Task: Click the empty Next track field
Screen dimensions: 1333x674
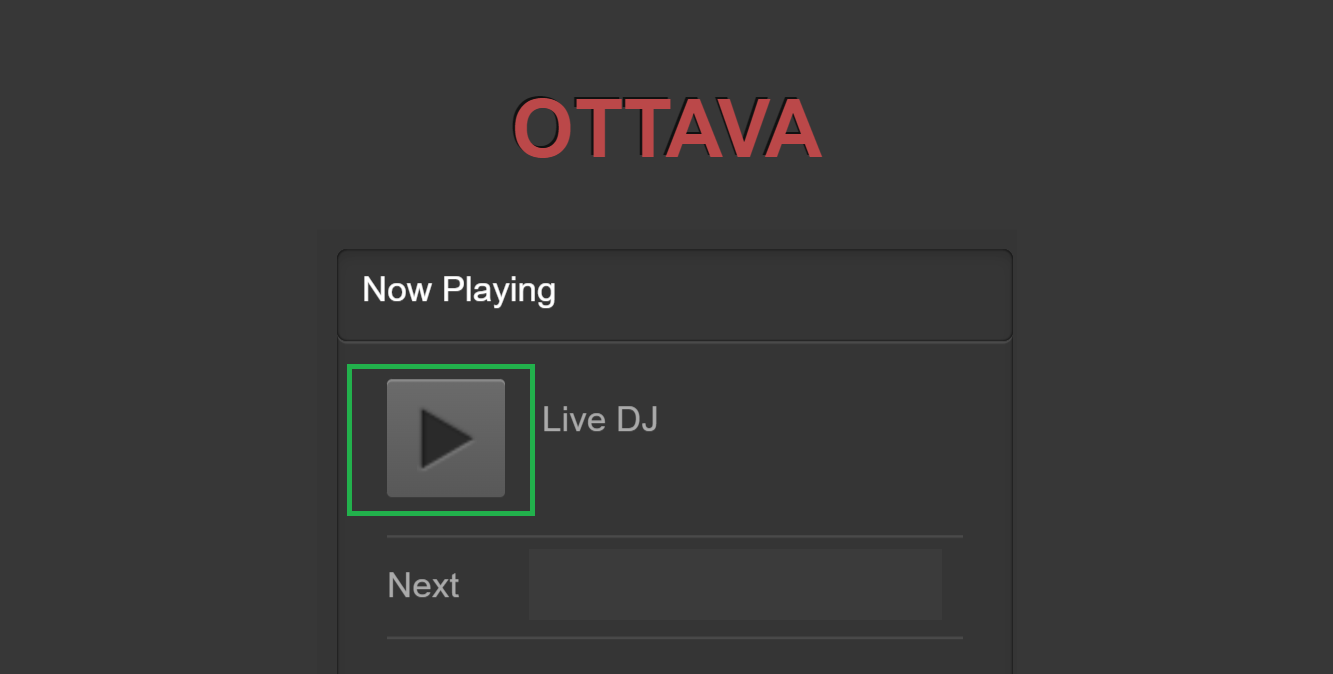Action: coord(735,584)
